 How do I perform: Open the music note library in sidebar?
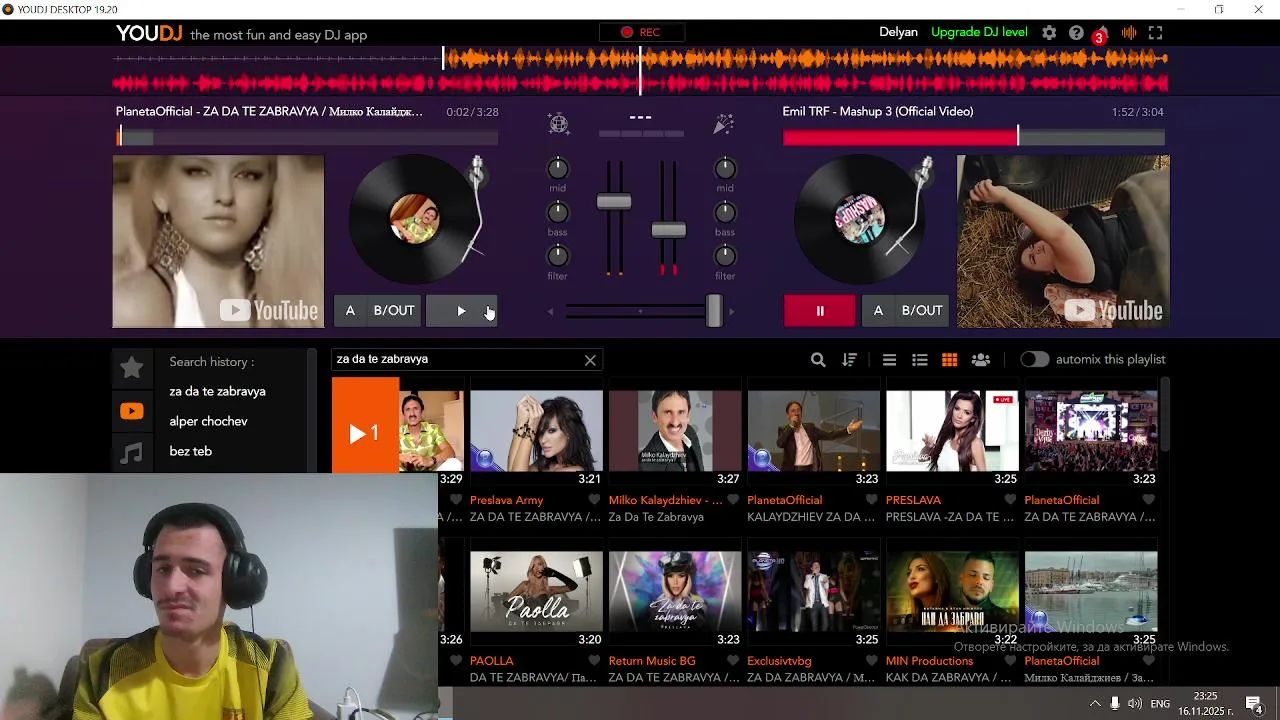(131, 454)
